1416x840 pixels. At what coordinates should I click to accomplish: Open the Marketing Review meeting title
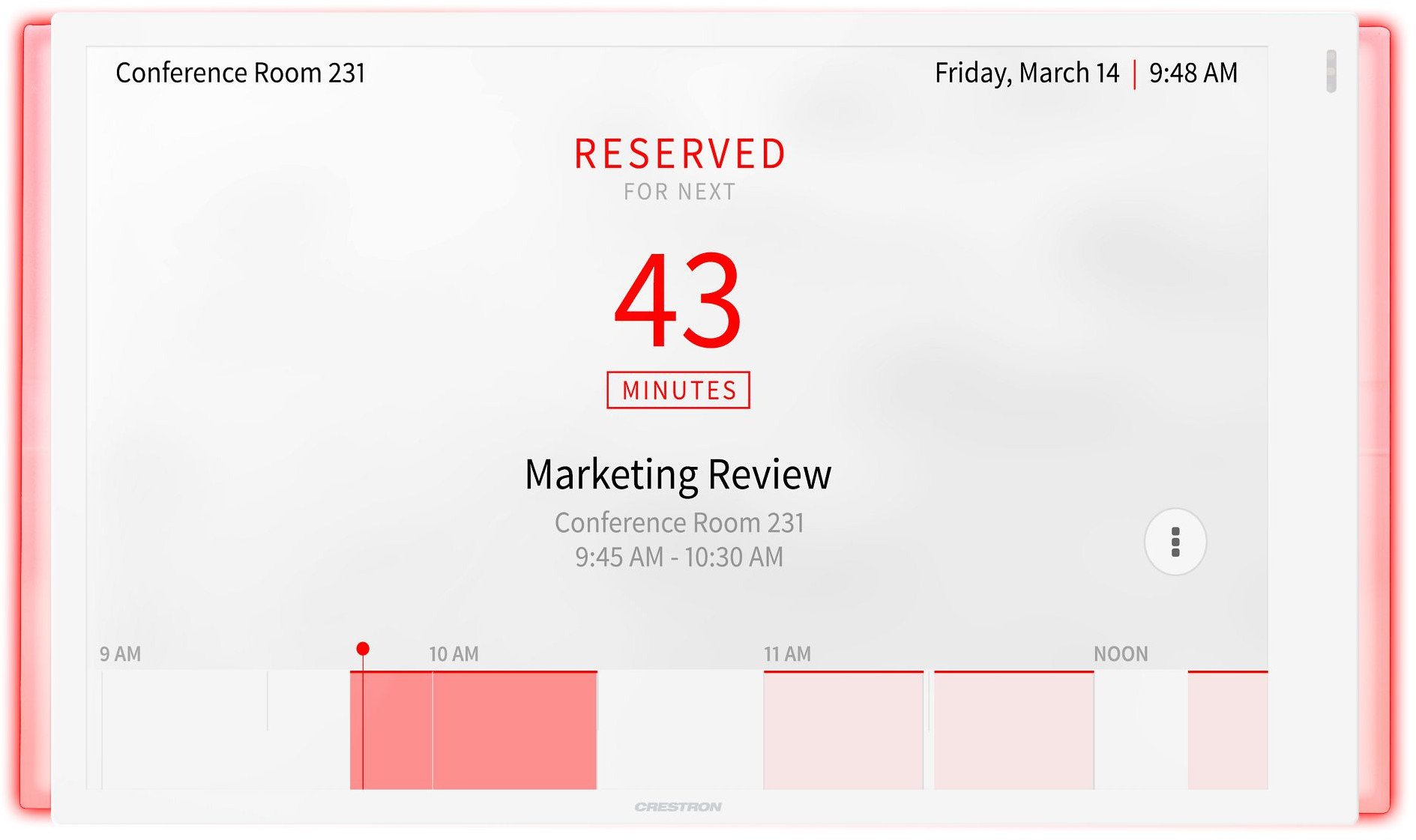[678, 474]
